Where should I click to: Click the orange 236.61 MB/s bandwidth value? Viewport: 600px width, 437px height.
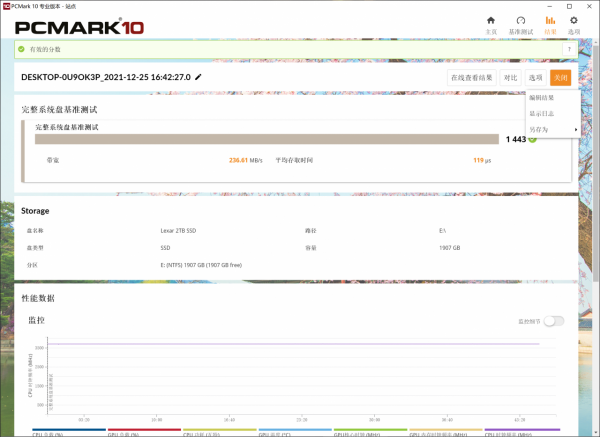[x=245, y=160]
